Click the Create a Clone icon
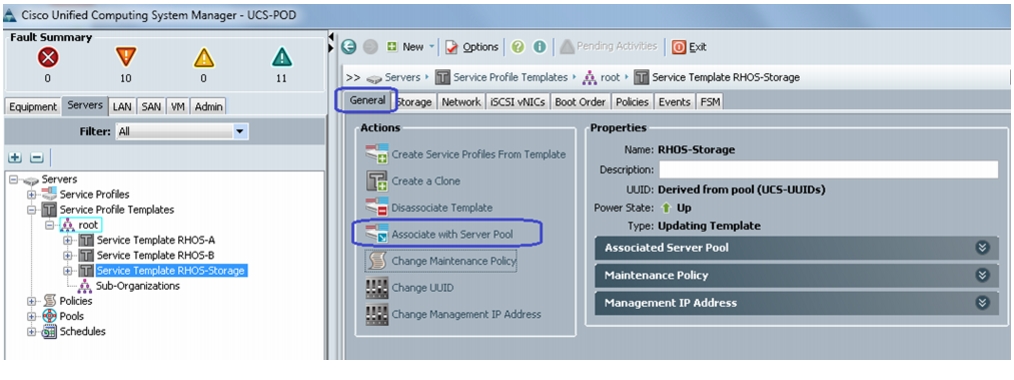 click(x=377, y=181)
